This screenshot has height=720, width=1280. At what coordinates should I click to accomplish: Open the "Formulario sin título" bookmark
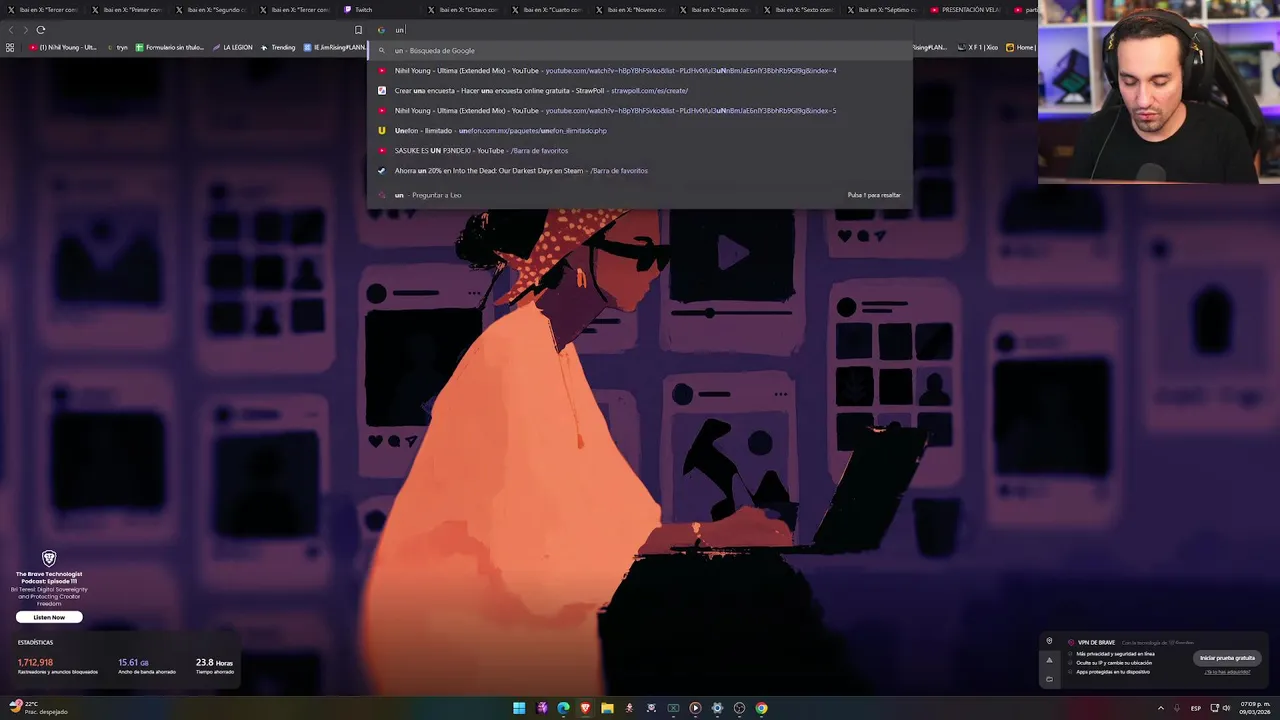[x=170, y=47]
